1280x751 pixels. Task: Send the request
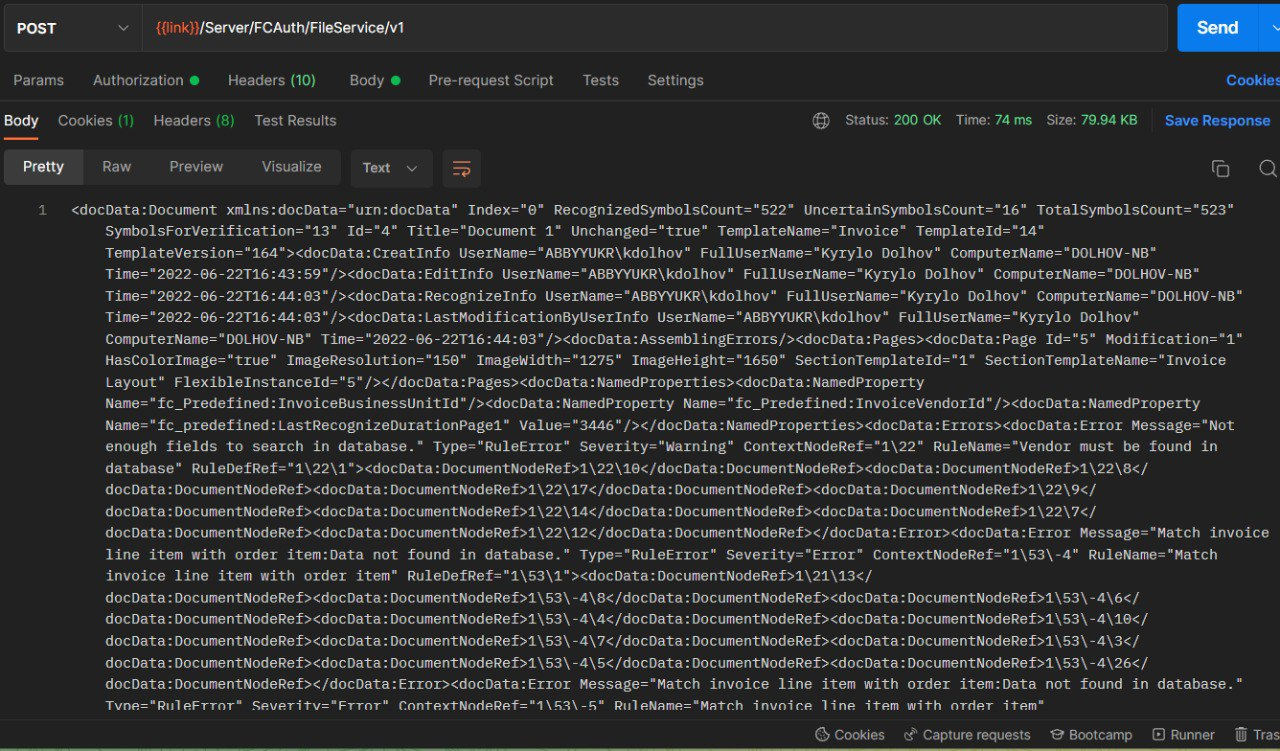point(1217,28)
